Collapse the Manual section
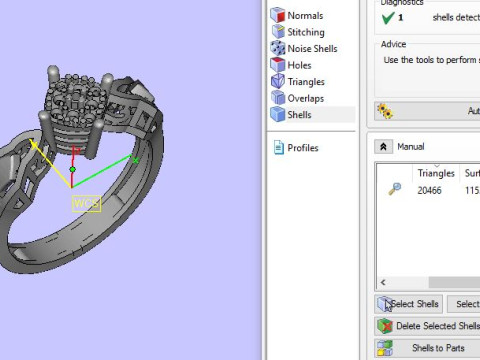This screenshot has width=480, height=360. click(383, 147)
